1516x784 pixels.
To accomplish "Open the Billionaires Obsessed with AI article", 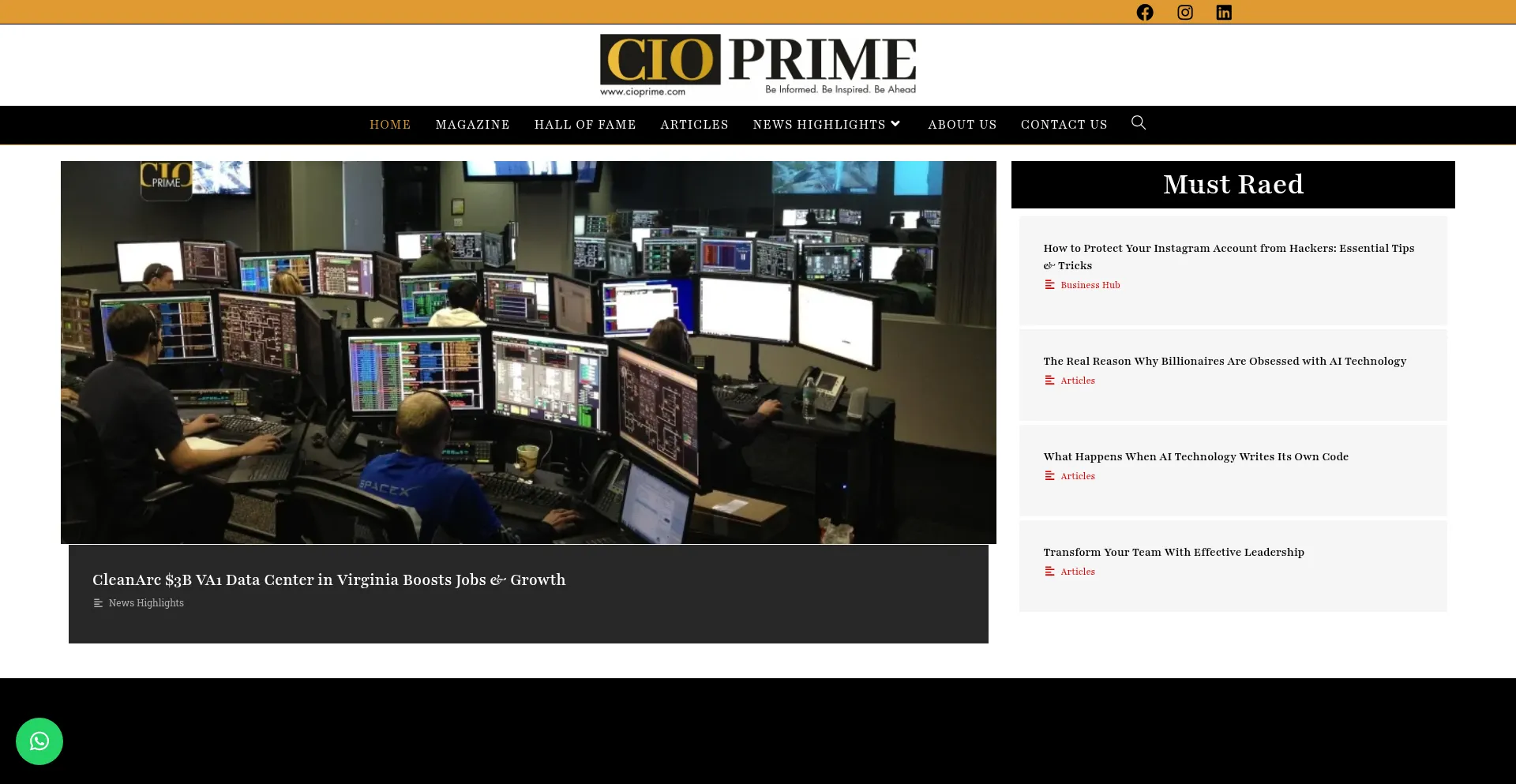I will [1224, 361].
